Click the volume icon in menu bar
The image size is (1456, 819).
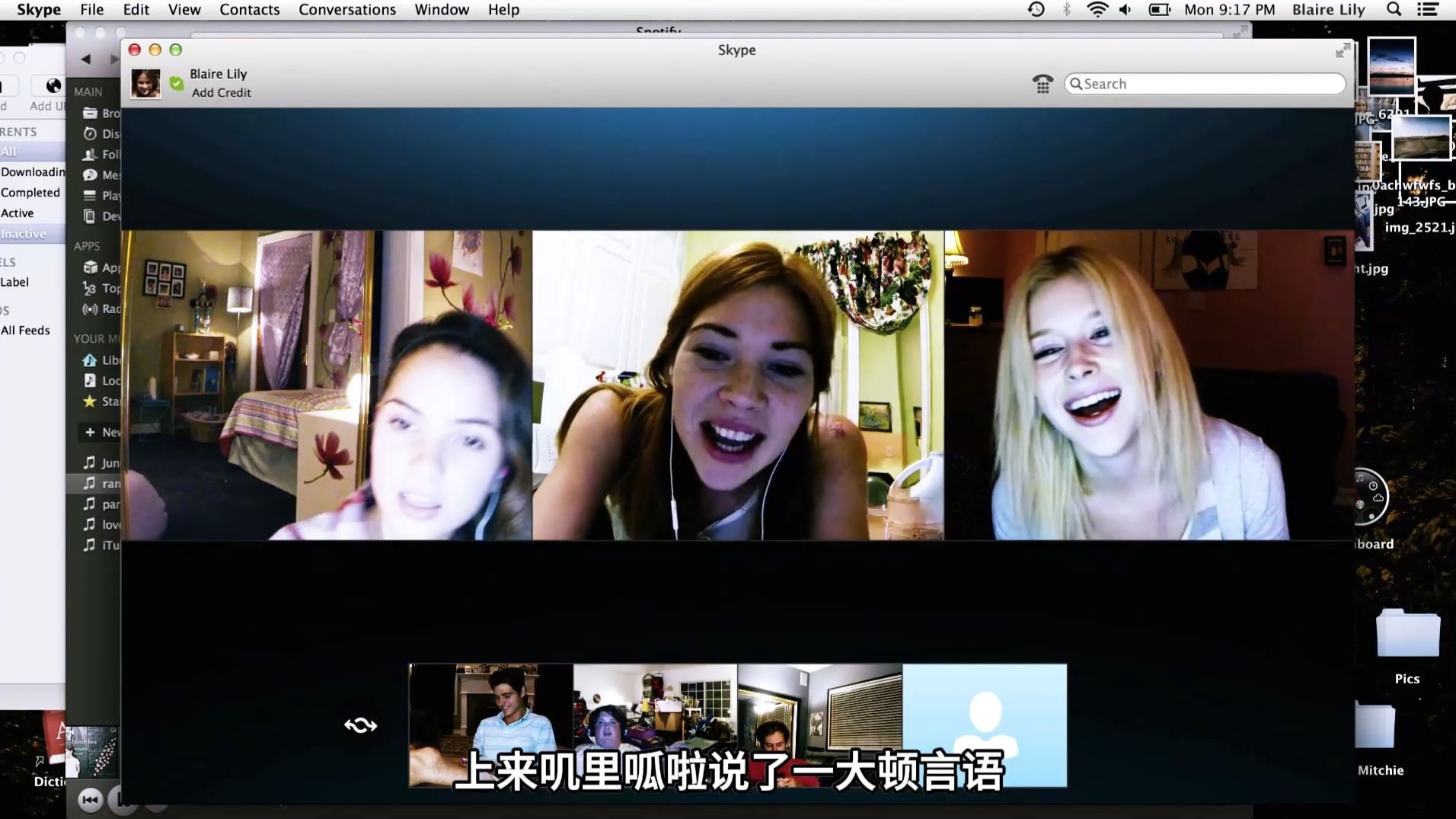coord(1126,10)
